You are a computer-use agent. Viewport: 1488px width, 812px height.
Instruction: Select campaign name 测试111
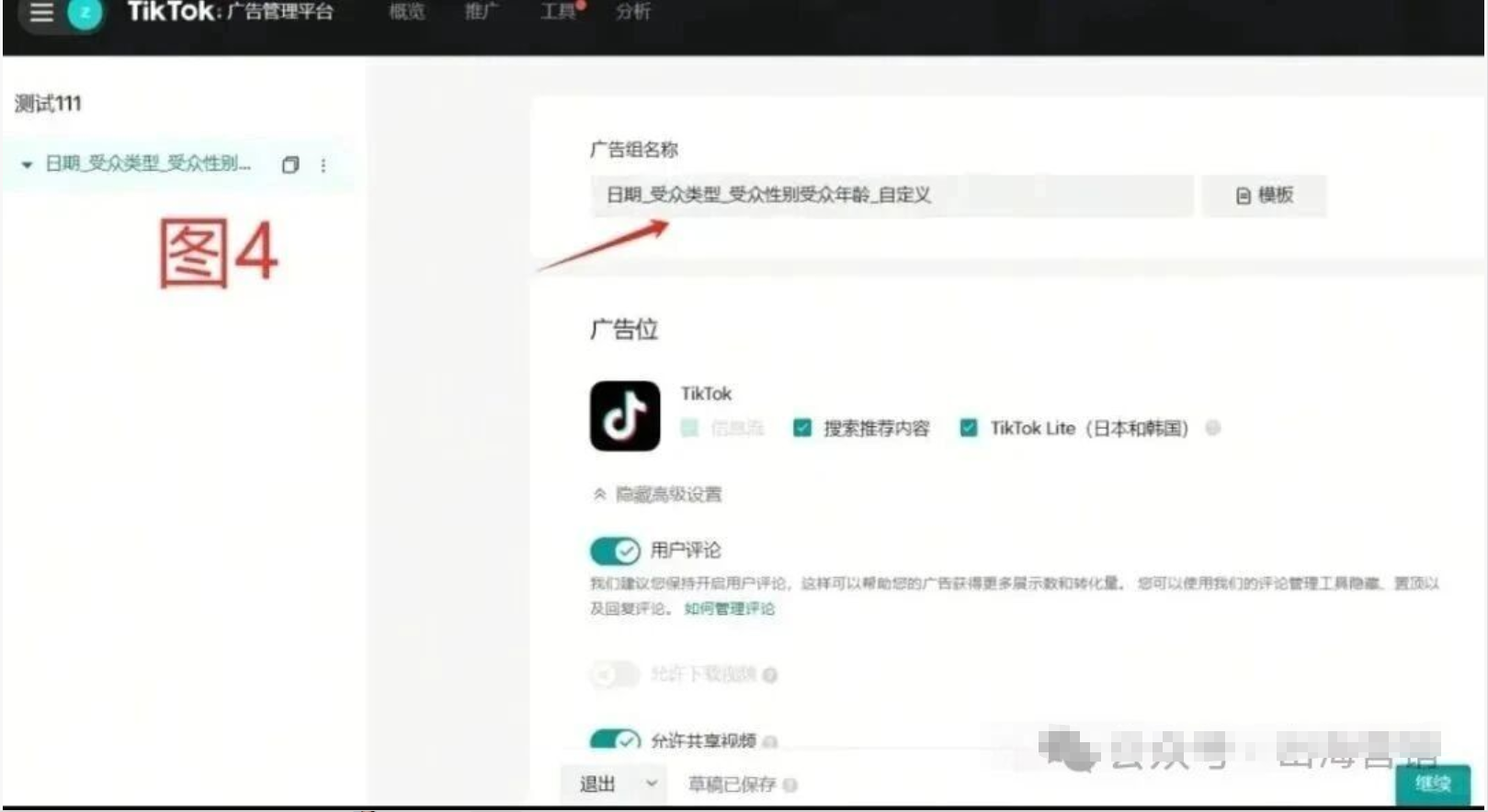pyautogui.click(x=48, y=103)
